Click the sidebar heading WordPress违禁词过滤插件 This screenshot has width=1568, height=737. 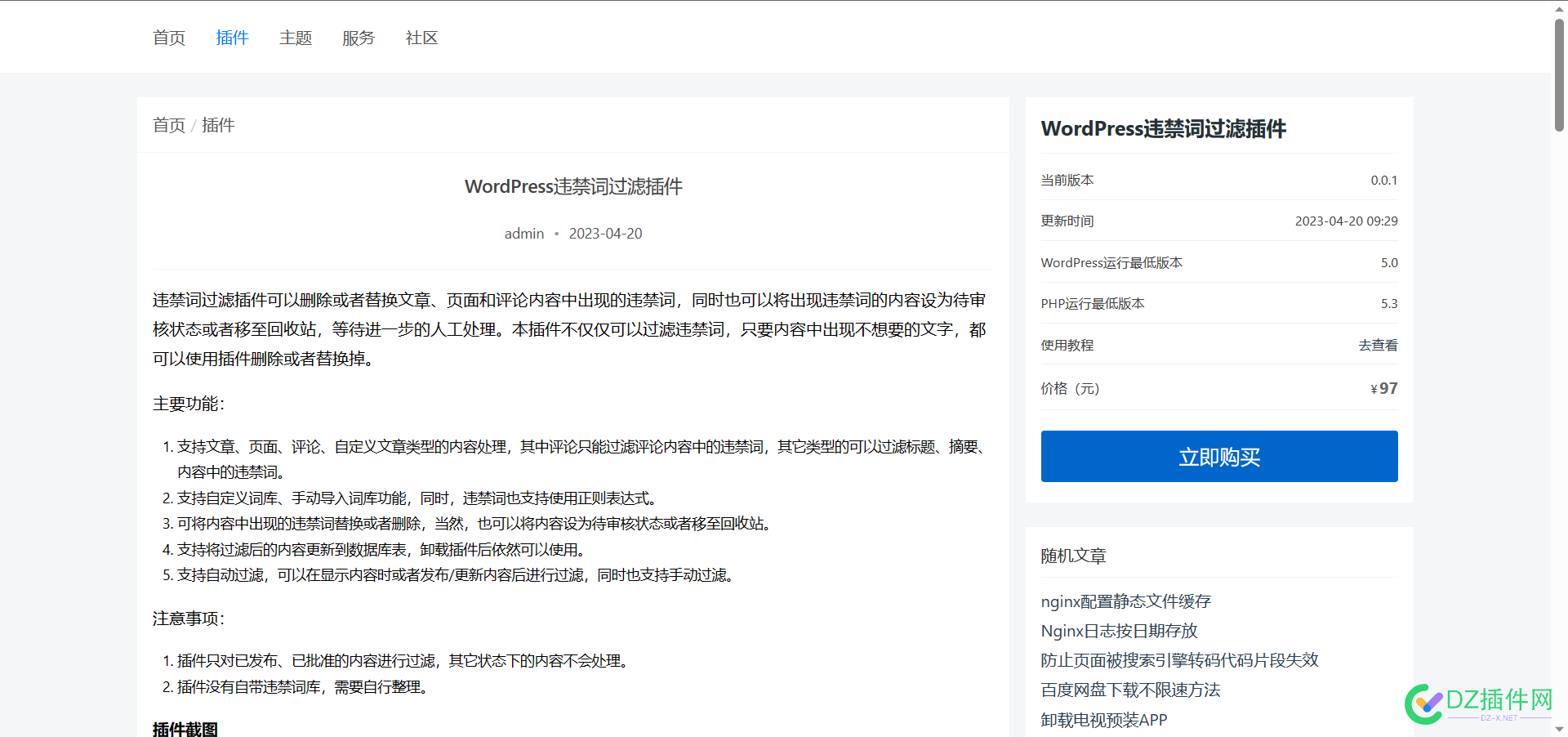(x=1163, y=128)
